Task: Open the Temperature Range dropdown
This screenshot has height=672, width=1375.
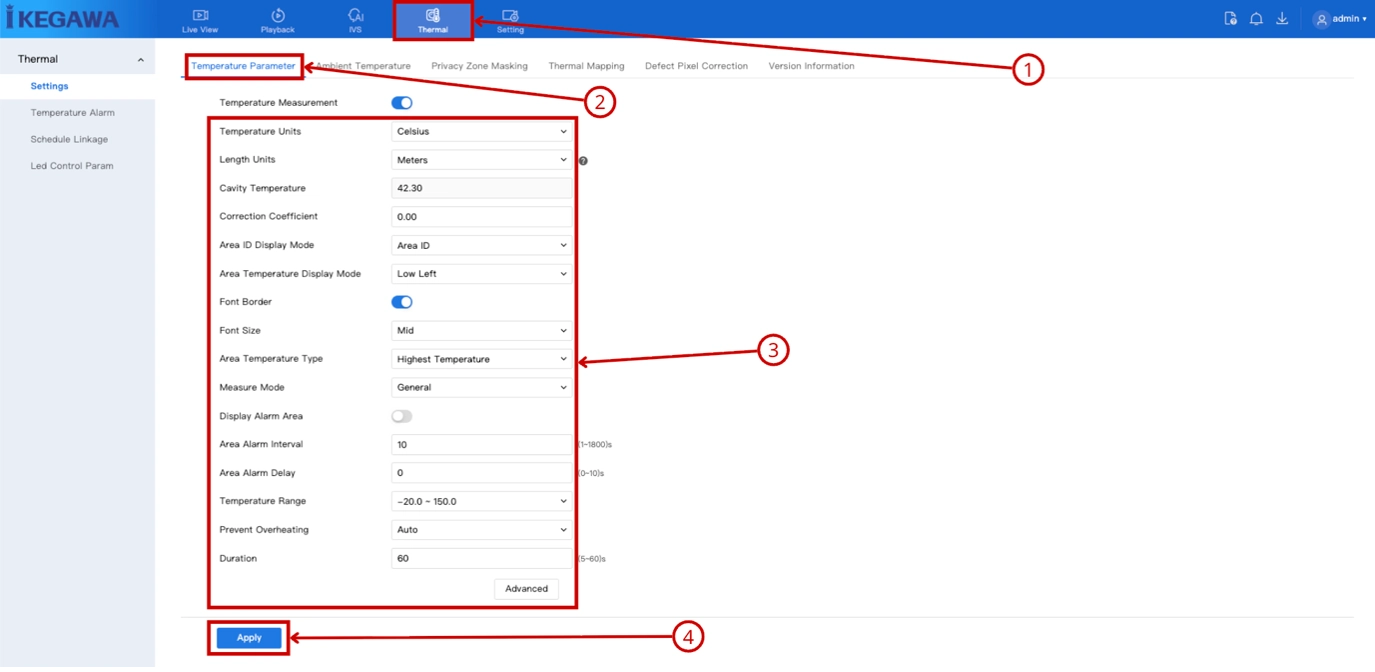Action: (482, 501)
